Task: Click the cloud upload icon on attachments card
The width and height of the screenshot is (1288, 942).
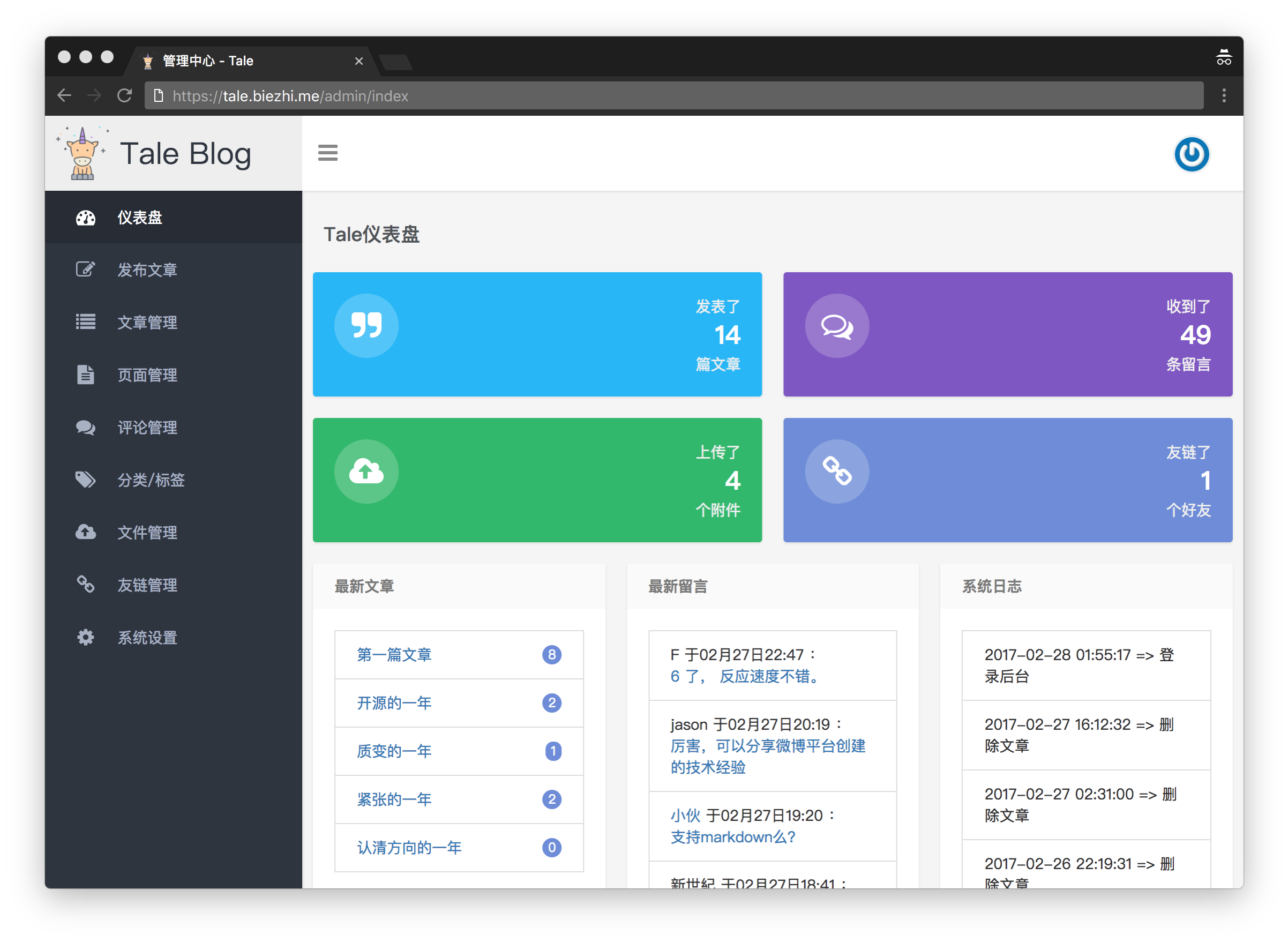Action: [366, 472]
